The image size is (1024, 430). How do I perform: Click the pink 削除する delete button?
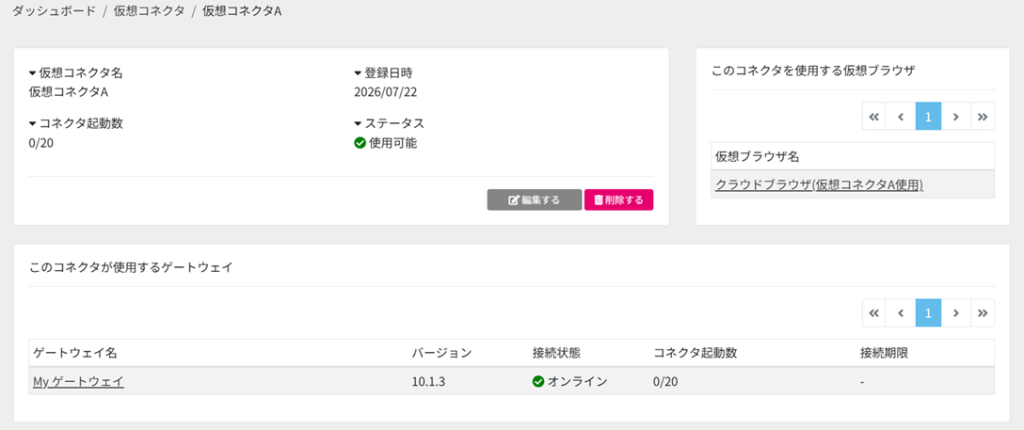[x=618, y=200]
